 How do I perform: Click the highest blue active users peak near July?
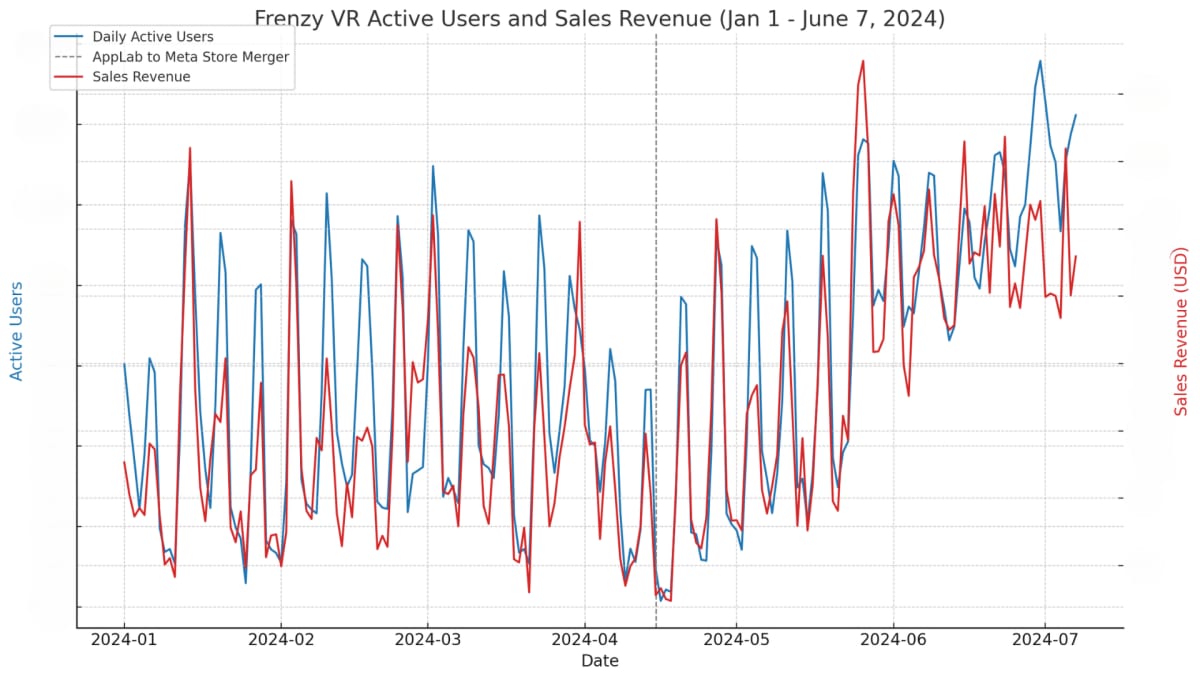tap(1040, 62)
